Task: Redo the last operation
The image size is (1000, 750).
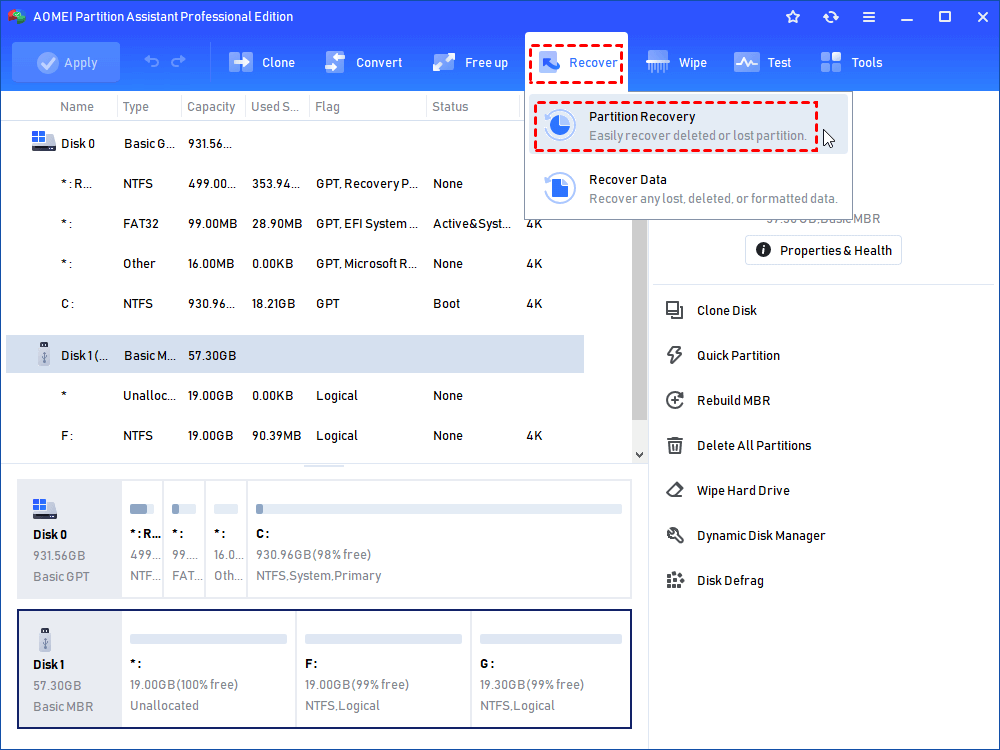Action: (x=179, y=61)
